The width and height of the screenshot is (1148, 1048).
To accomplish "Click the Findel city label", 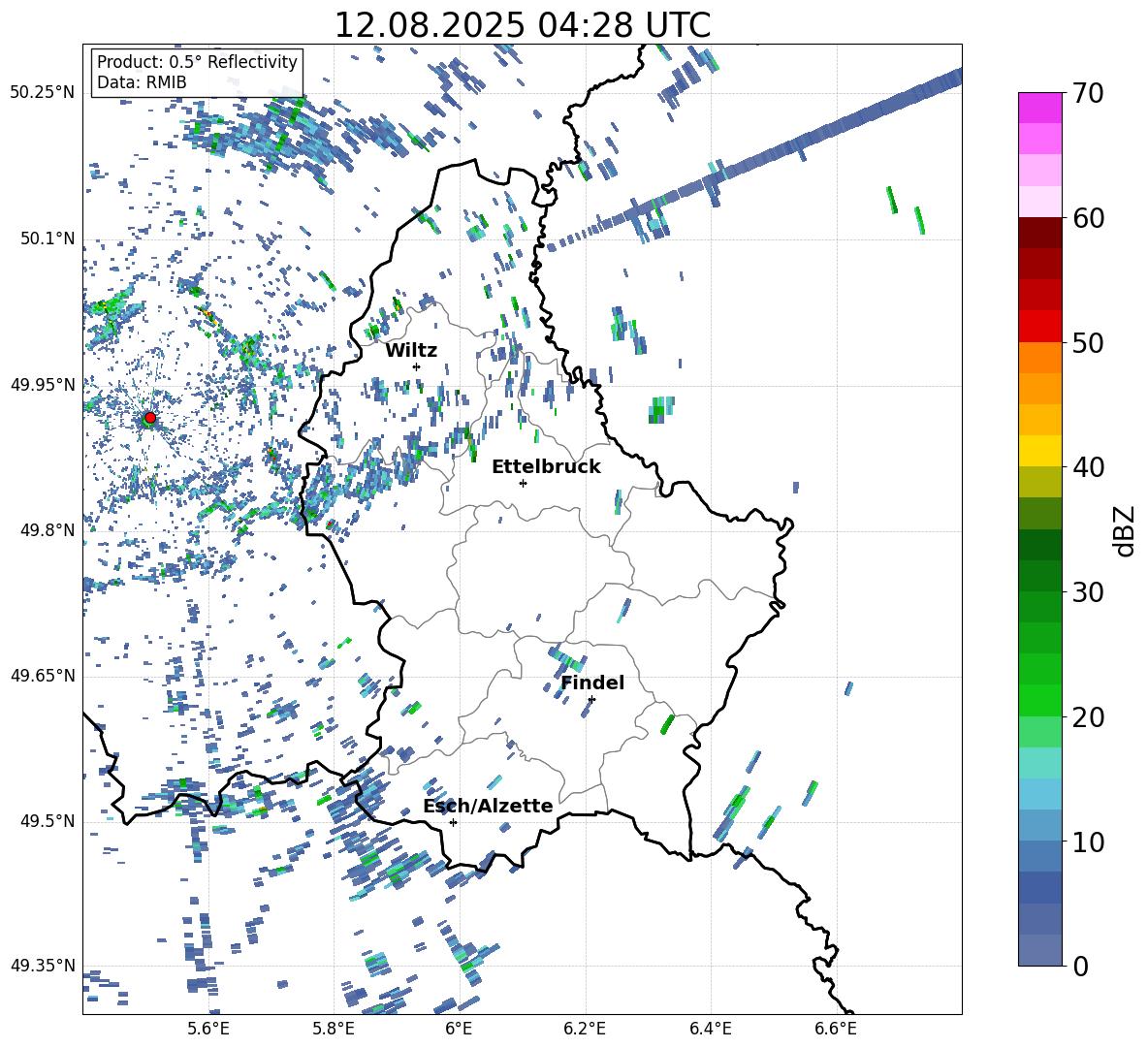I will point(592,683).
